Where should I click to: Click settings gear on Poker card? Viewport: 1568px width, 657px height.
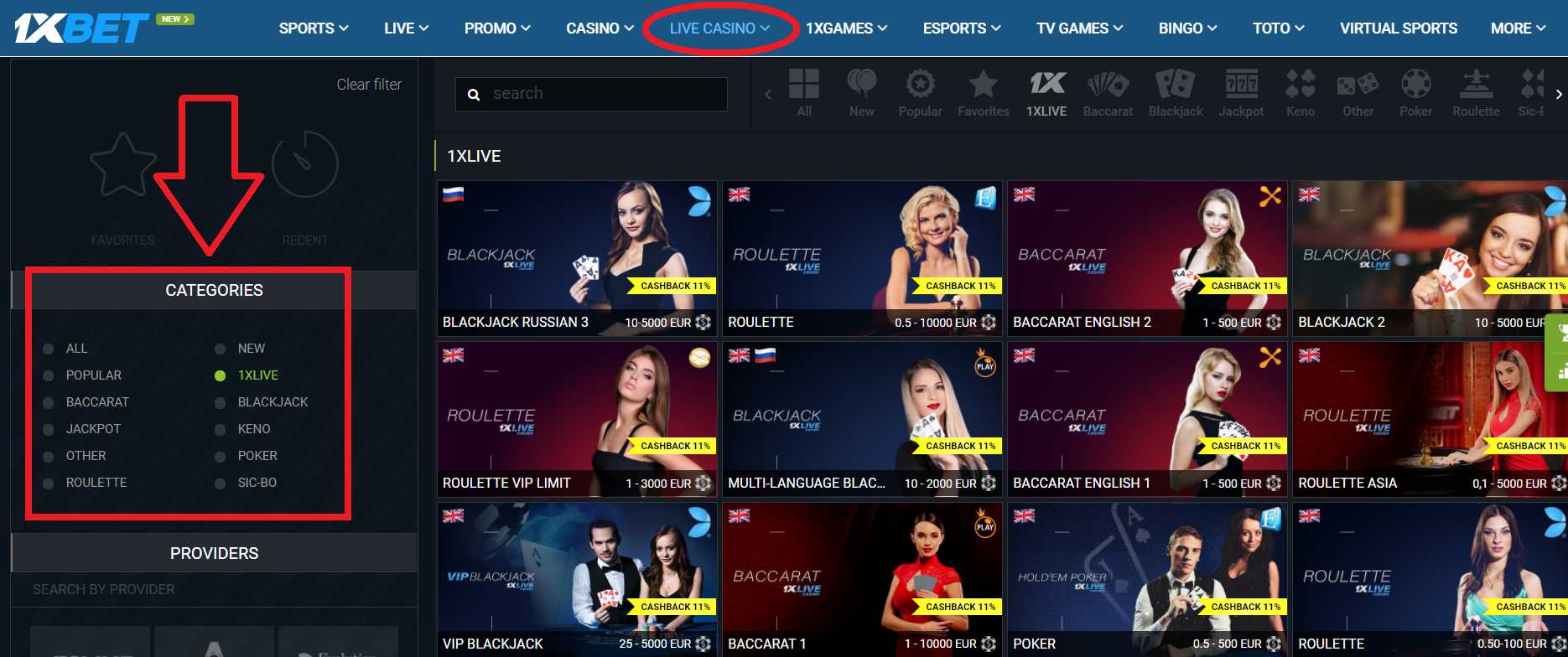coord(1274,644)
